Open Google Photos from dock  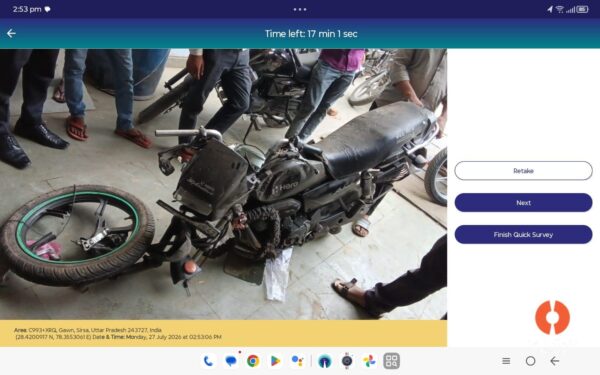pyautogui.click(x=369, y=361)
